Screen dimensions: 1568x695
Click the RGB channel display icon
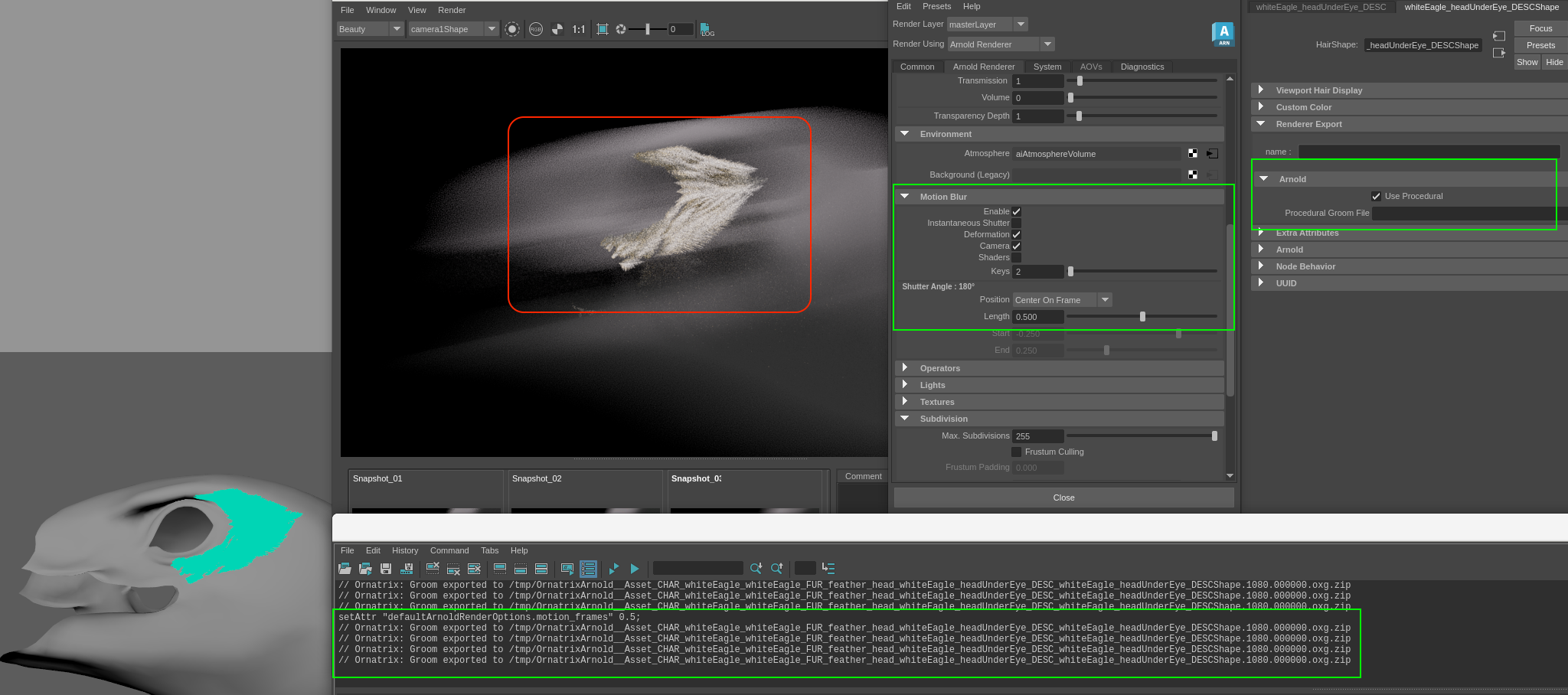tap(535, 29)
